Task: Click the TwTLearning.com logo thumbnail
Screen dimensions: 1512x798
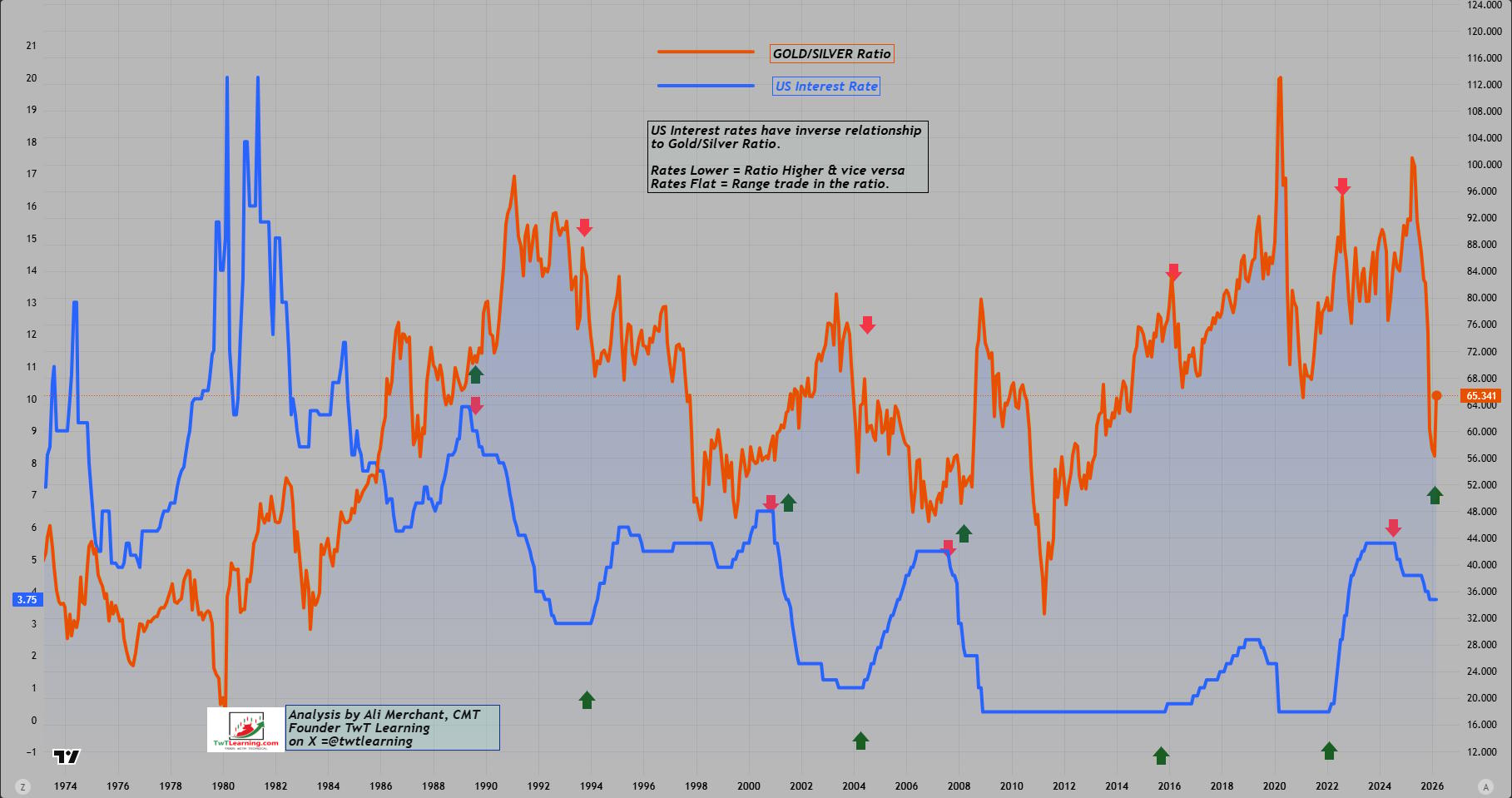Action: click(245, 730)
